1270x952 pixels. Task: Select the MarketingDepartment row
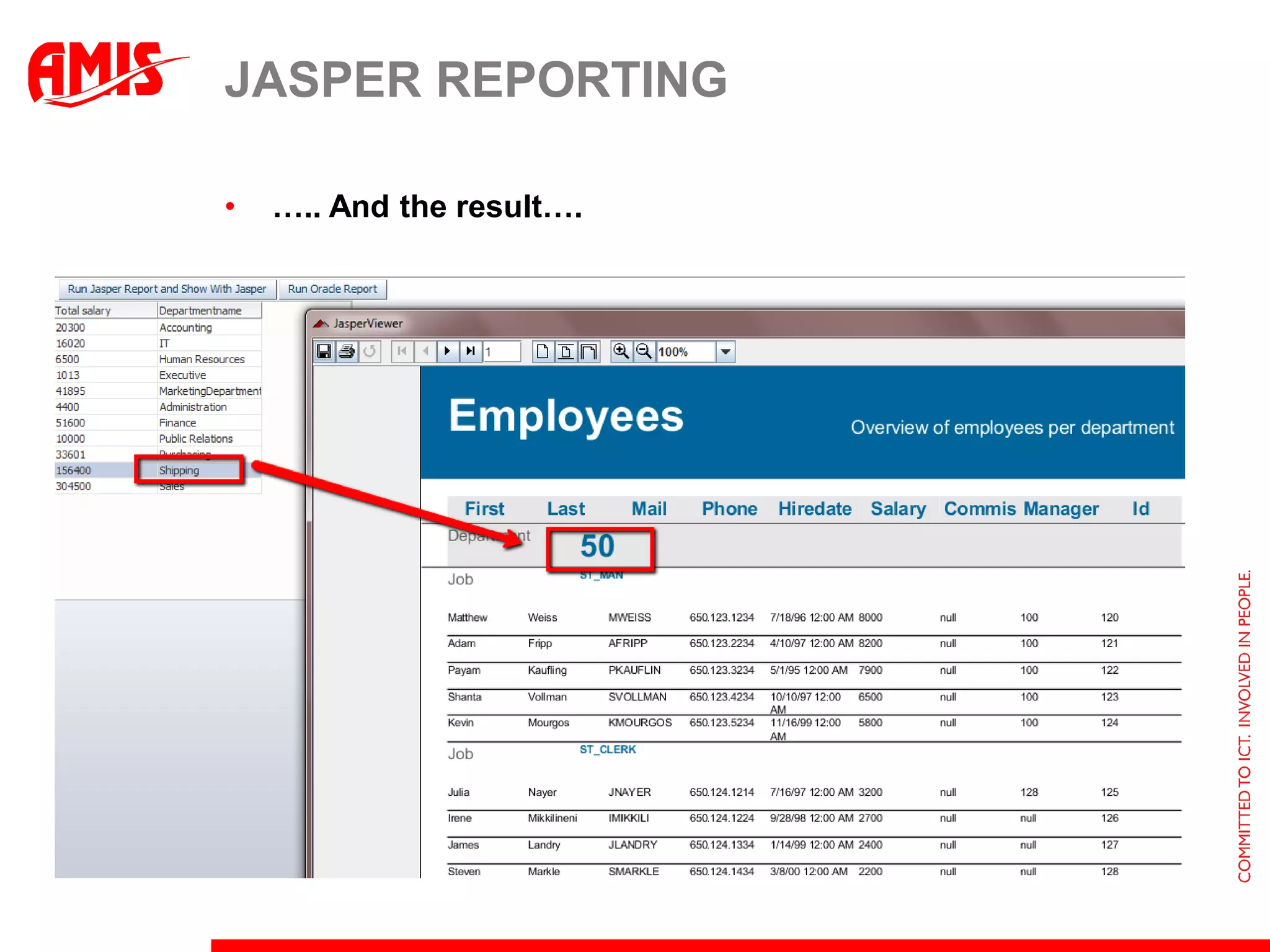tap(158, 391)
